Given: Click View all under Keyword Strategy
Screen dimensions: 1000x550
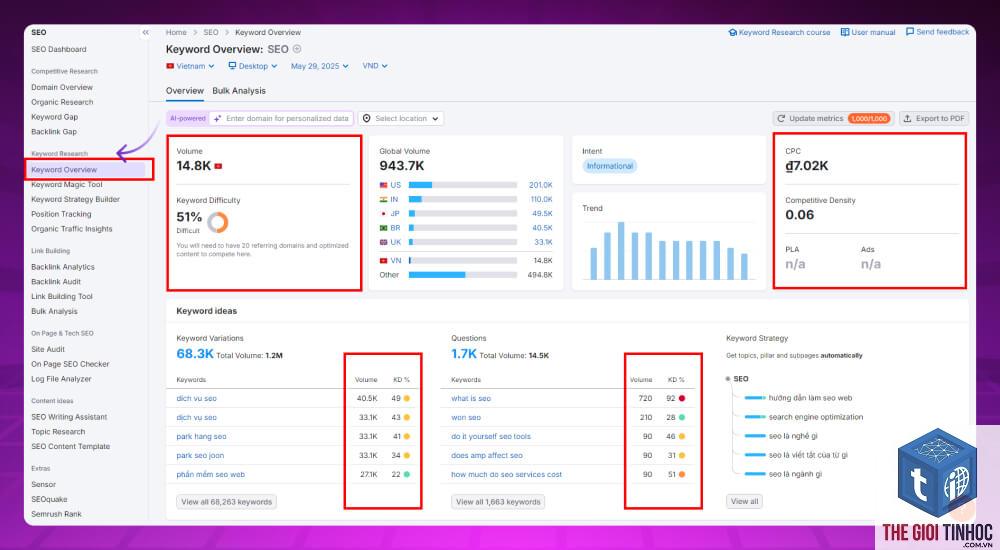Looking at the screenshot, I should (744, 501).
